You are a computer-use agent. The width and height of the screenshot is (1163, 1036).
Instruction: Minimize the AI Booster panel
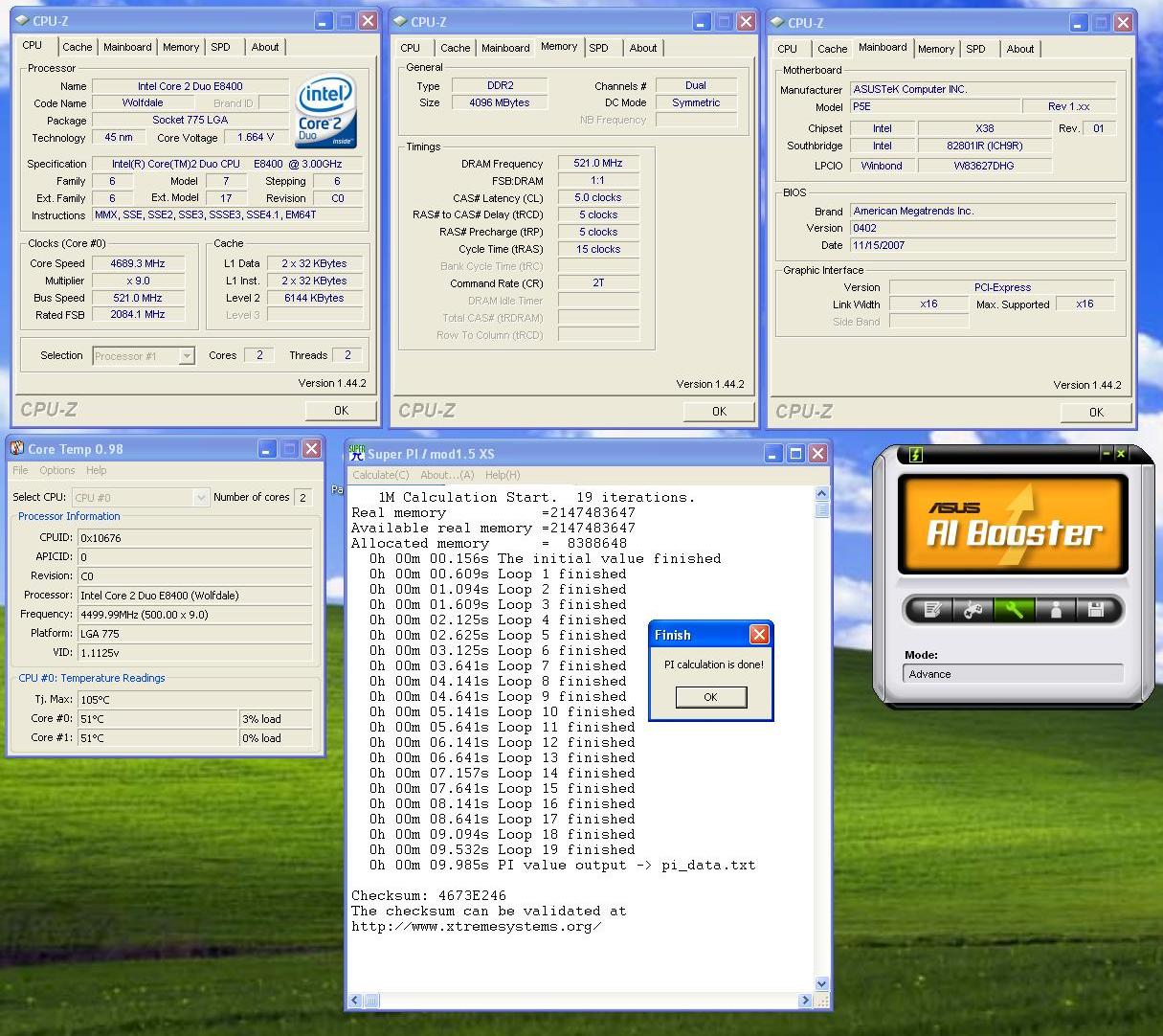(x=1107, y=453)
